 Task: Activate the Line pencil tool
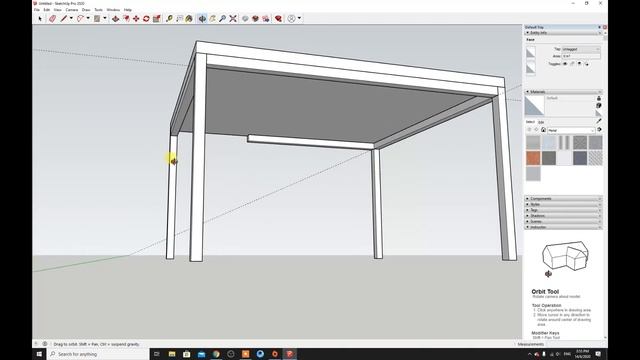(64, 18)
